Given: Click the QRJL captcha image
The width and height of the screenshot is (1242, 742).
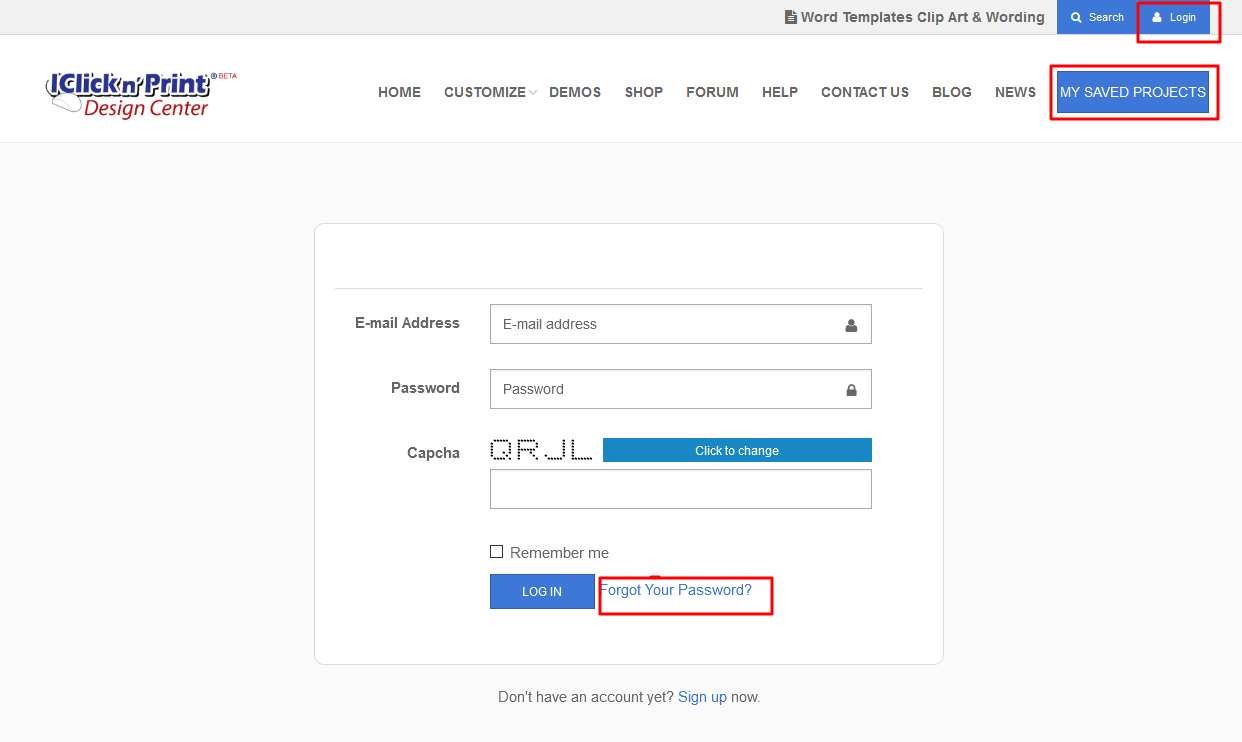Looking at the screenshot, I should click(x=541, y=450).
